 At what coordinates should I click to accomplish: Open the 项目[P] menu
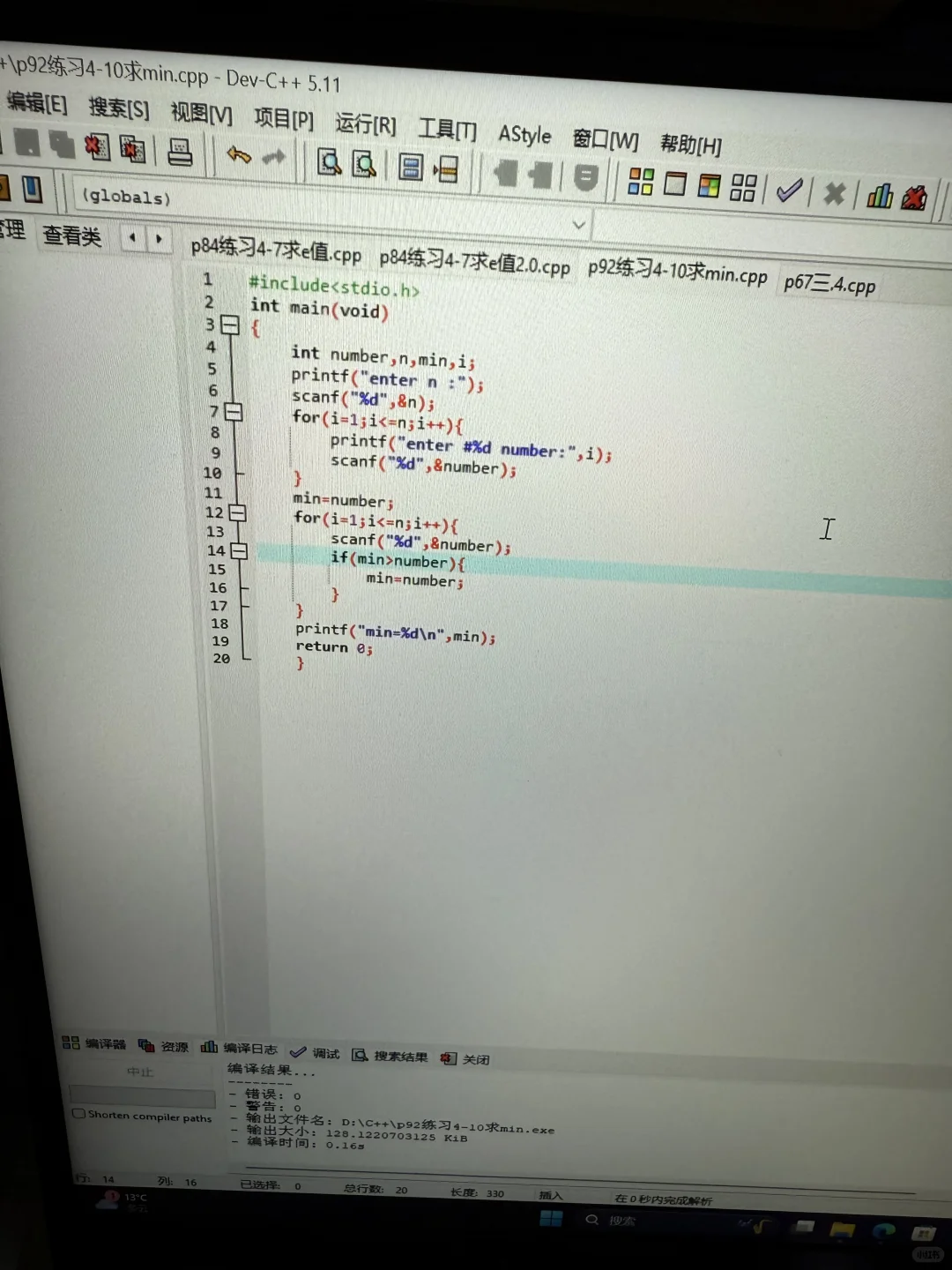coord(284,118)
